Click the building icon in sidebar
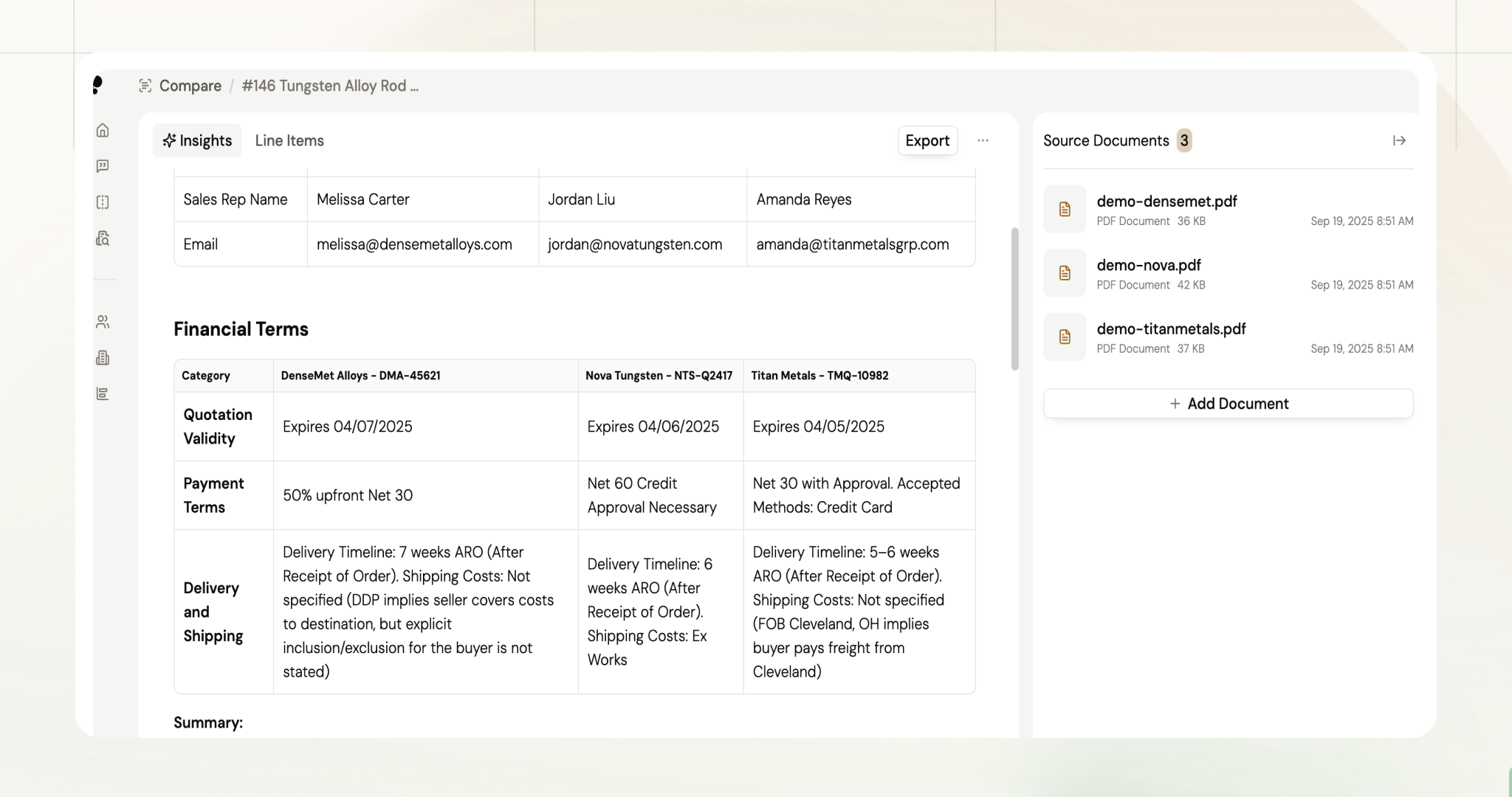 tap(103, 358)
